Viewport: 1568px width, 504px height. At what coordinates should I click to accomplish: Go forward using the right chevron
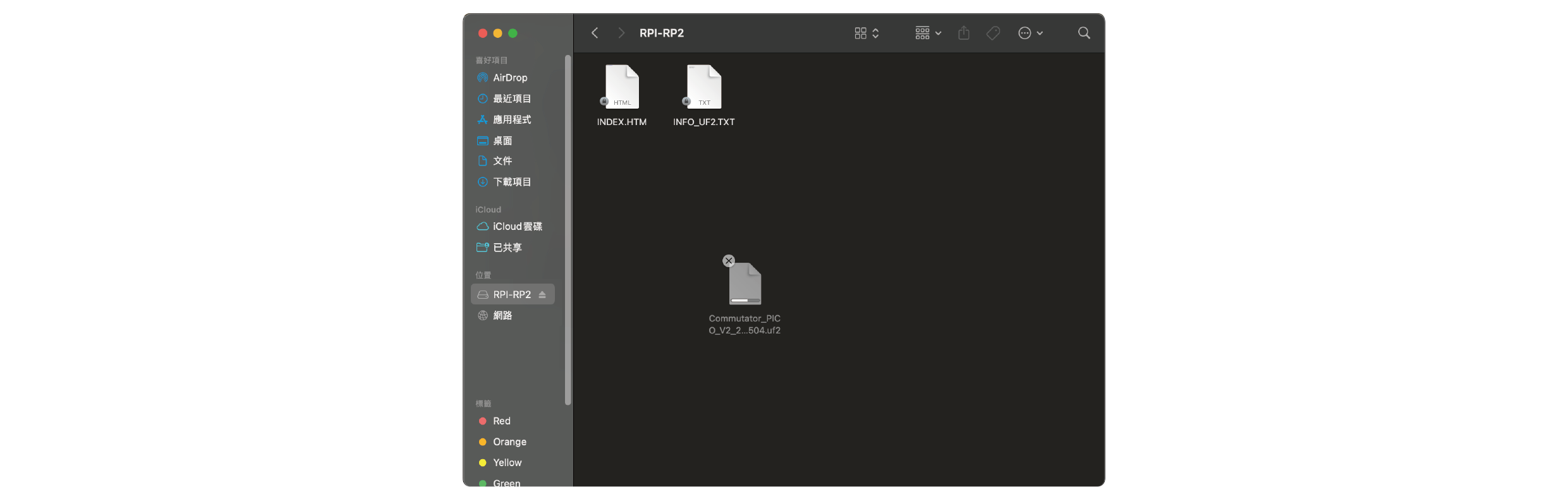(621, 33)
